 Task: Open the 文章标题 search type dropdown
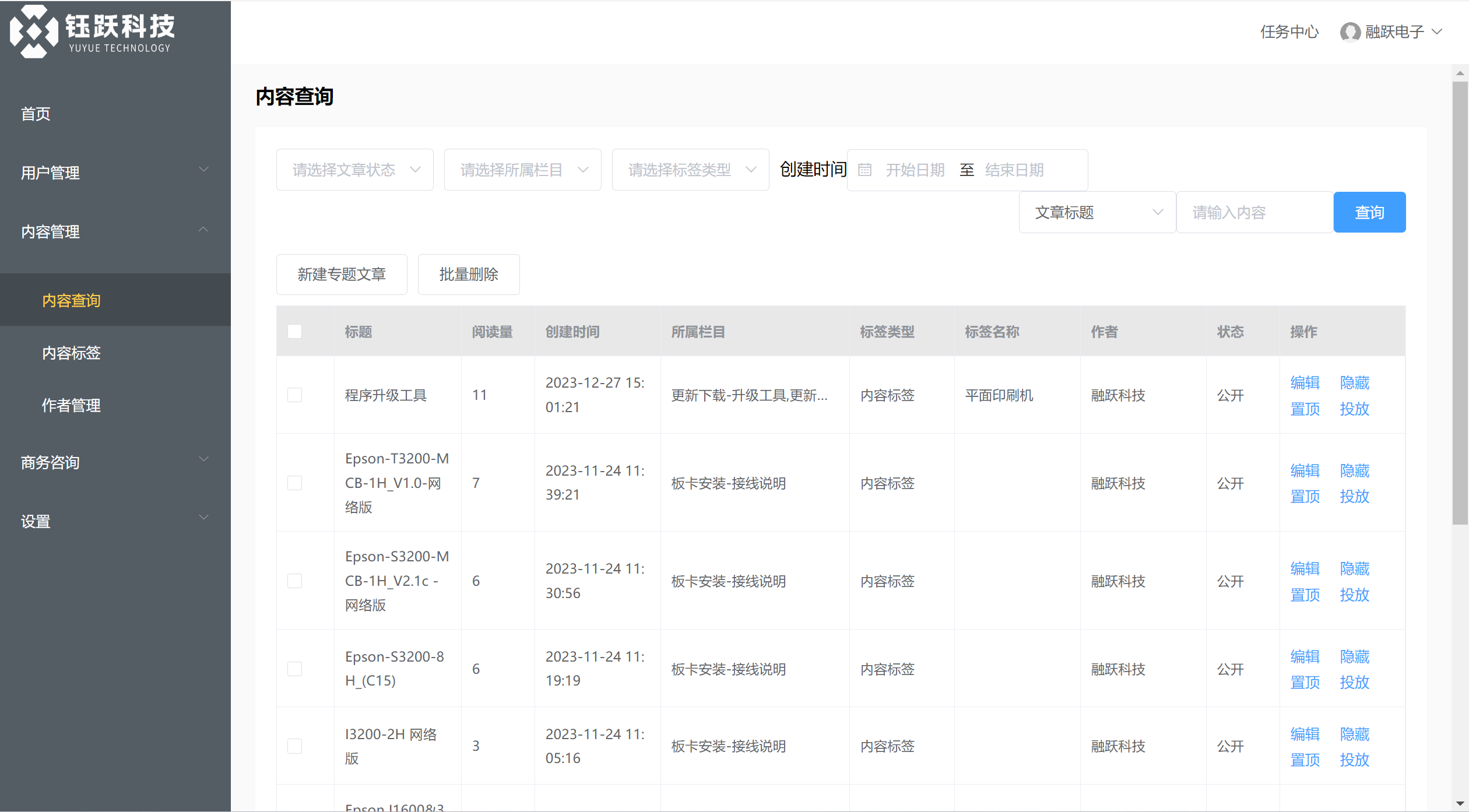click(1098, 212)
